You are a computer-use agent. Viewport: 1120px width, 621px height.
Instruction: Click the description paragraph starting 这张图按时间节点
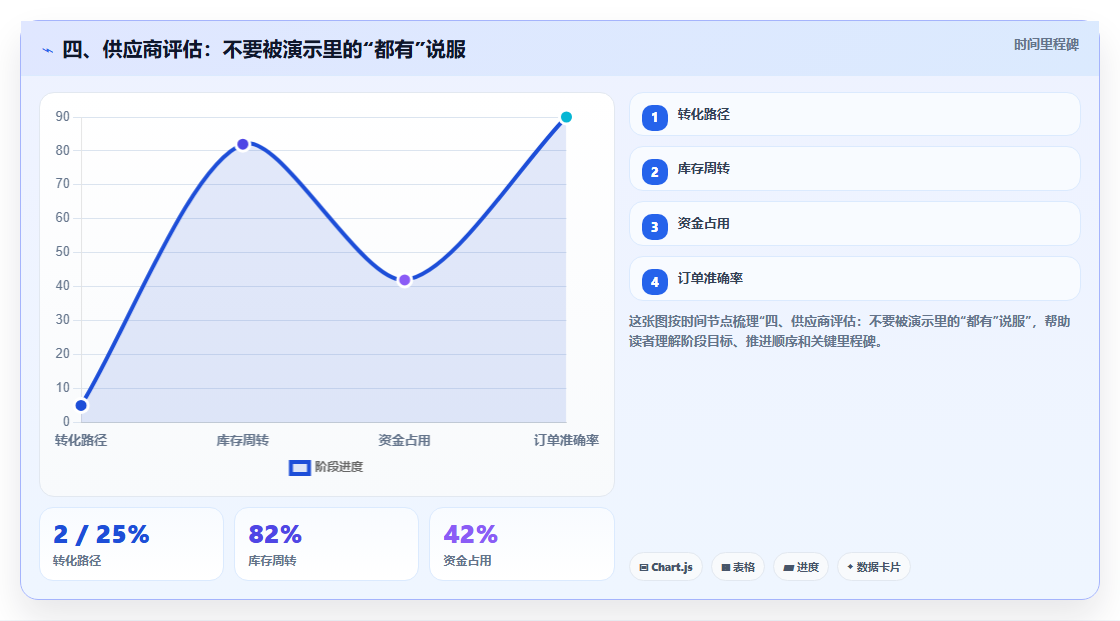pos(849,332)
